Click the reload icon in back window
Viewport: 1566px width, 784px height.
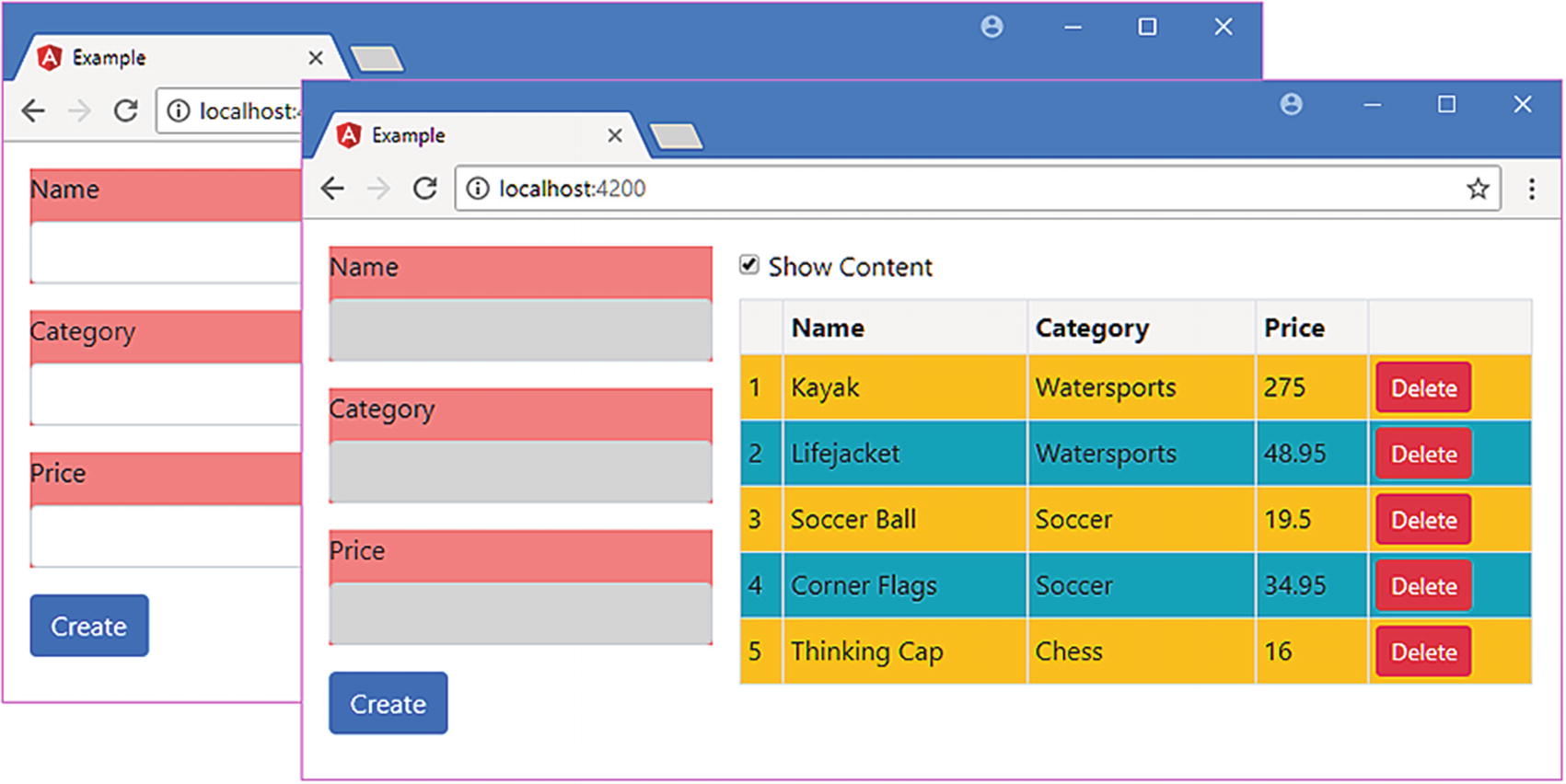[125, 111]
